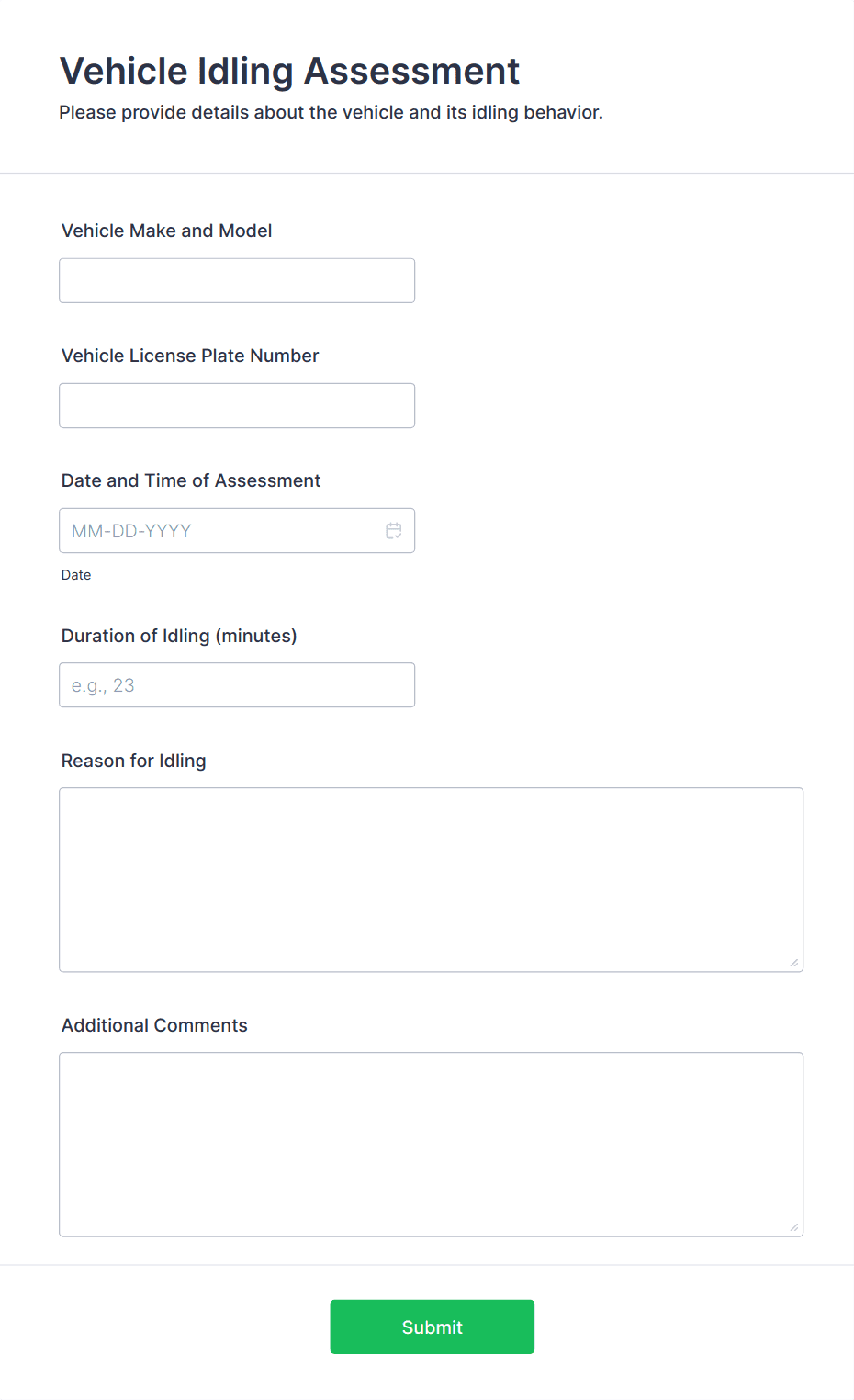Viewport: 854px width, 1400px height.
Task: Open the calendar date picker icon
Action: click(394, 531)
